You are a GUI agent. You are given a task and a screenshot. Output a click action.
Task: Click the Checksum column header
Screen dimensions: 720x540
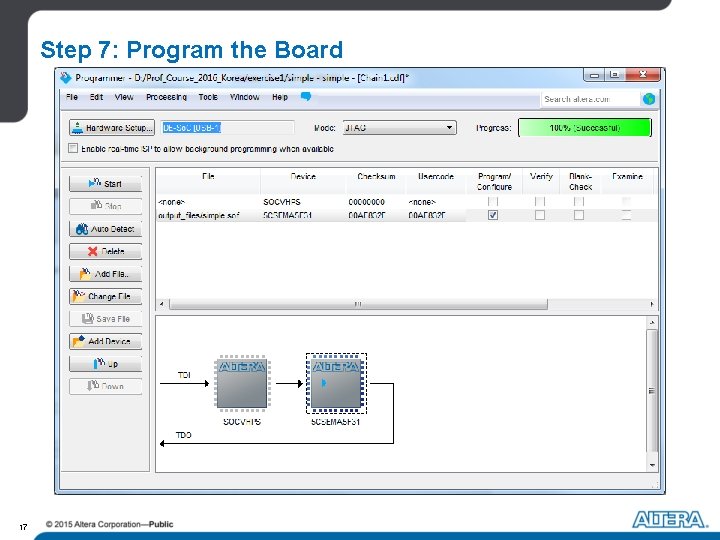[x=376, y=181]
